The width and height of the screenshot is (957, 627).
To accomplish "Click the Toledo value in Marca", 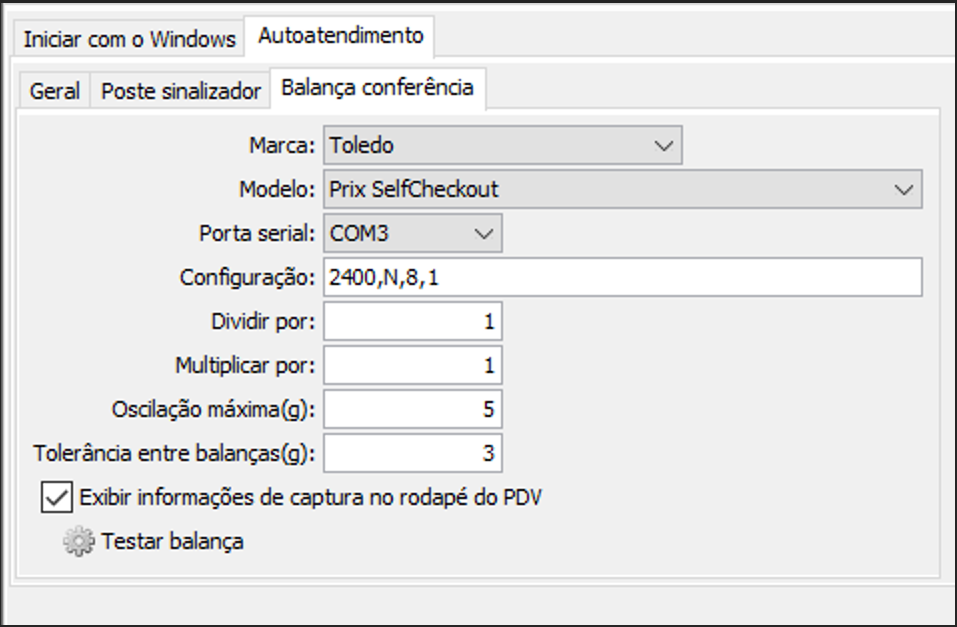I will click(361, 145).
